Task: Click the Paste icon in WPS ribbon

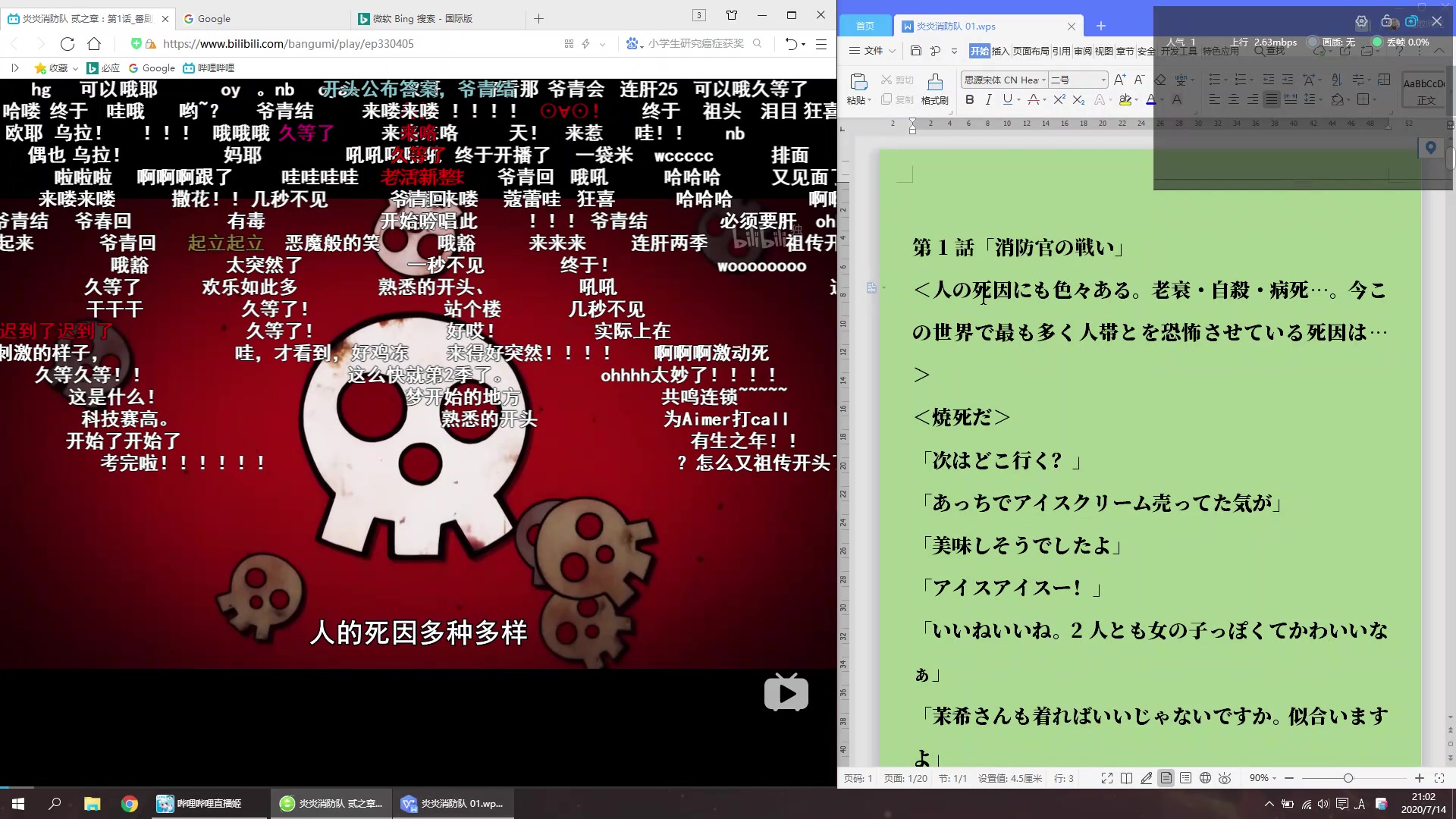Action: 858,83
